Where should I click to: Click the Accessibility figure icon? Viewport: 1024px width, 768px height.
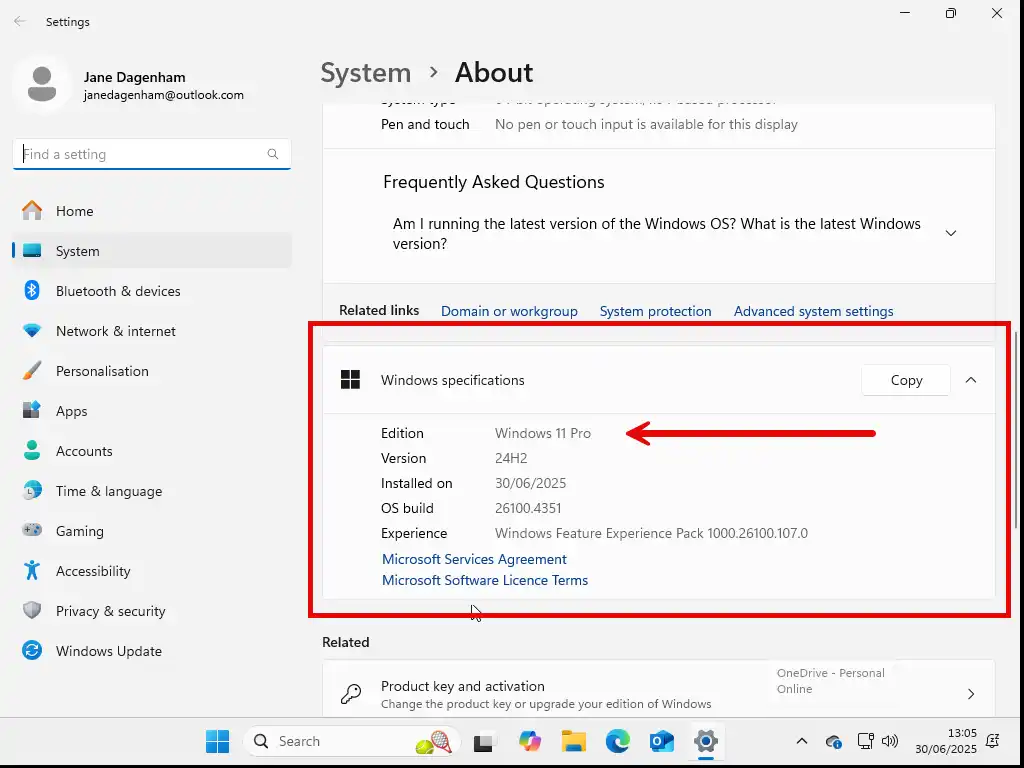point(32,571)
